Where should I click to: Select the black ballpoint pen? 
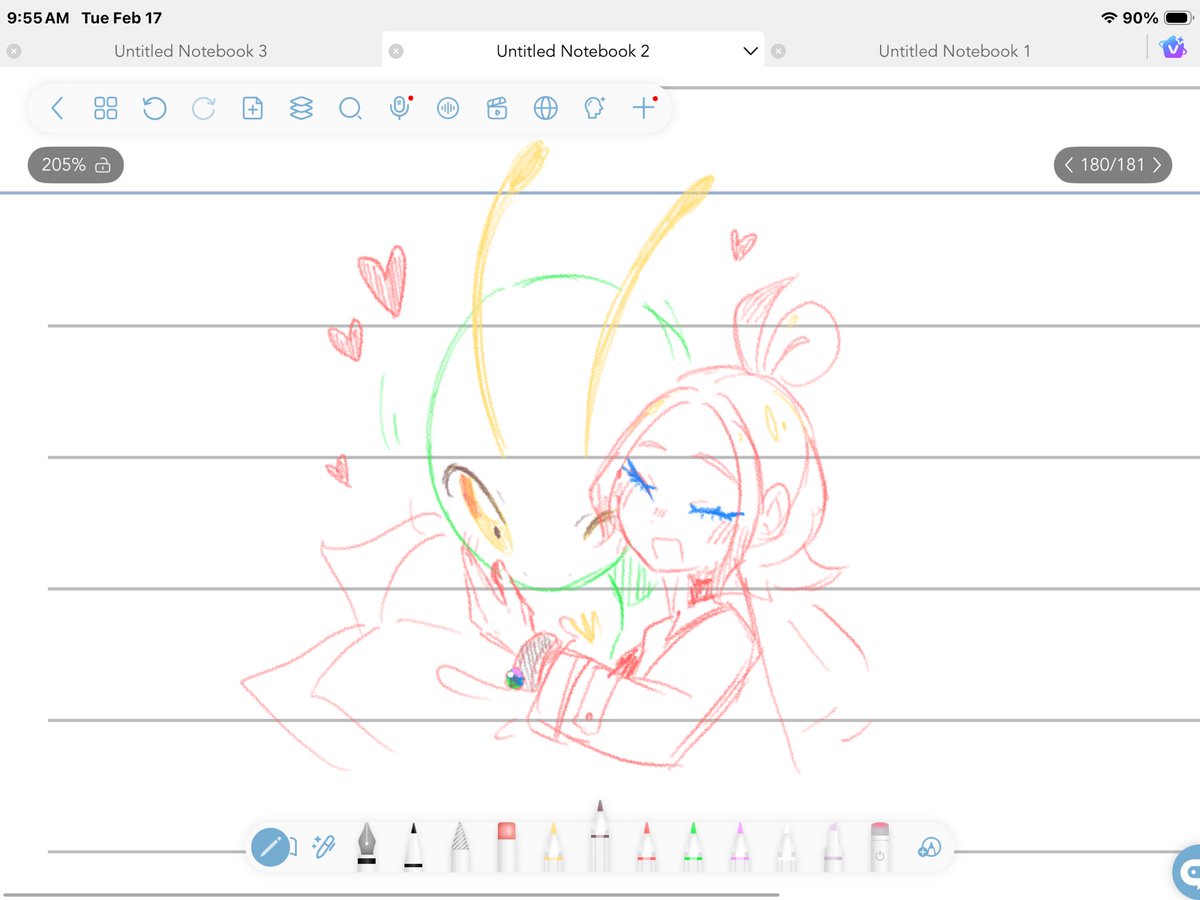tap(413, 847)
